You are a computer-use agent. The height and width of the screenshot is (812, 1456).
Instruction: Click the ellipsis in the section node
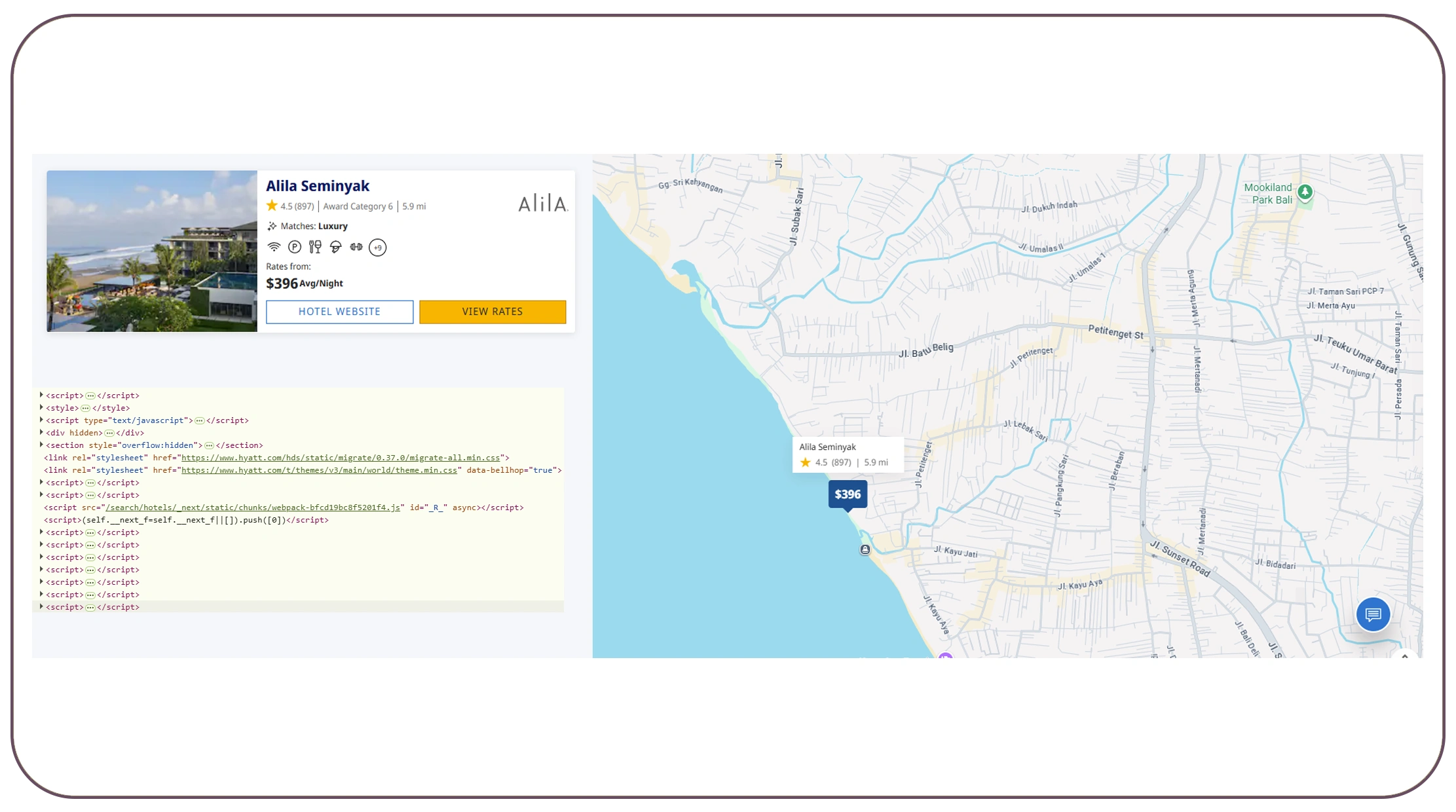tap(209, 445)
